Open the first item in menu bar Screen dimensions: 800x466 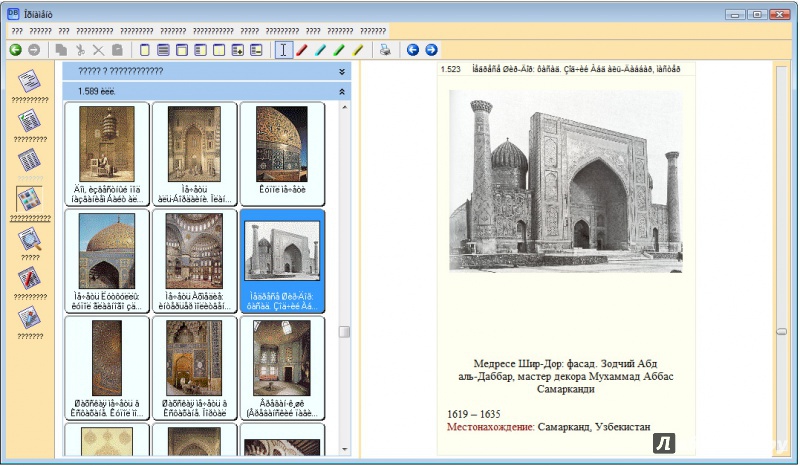tap(16, 31)
